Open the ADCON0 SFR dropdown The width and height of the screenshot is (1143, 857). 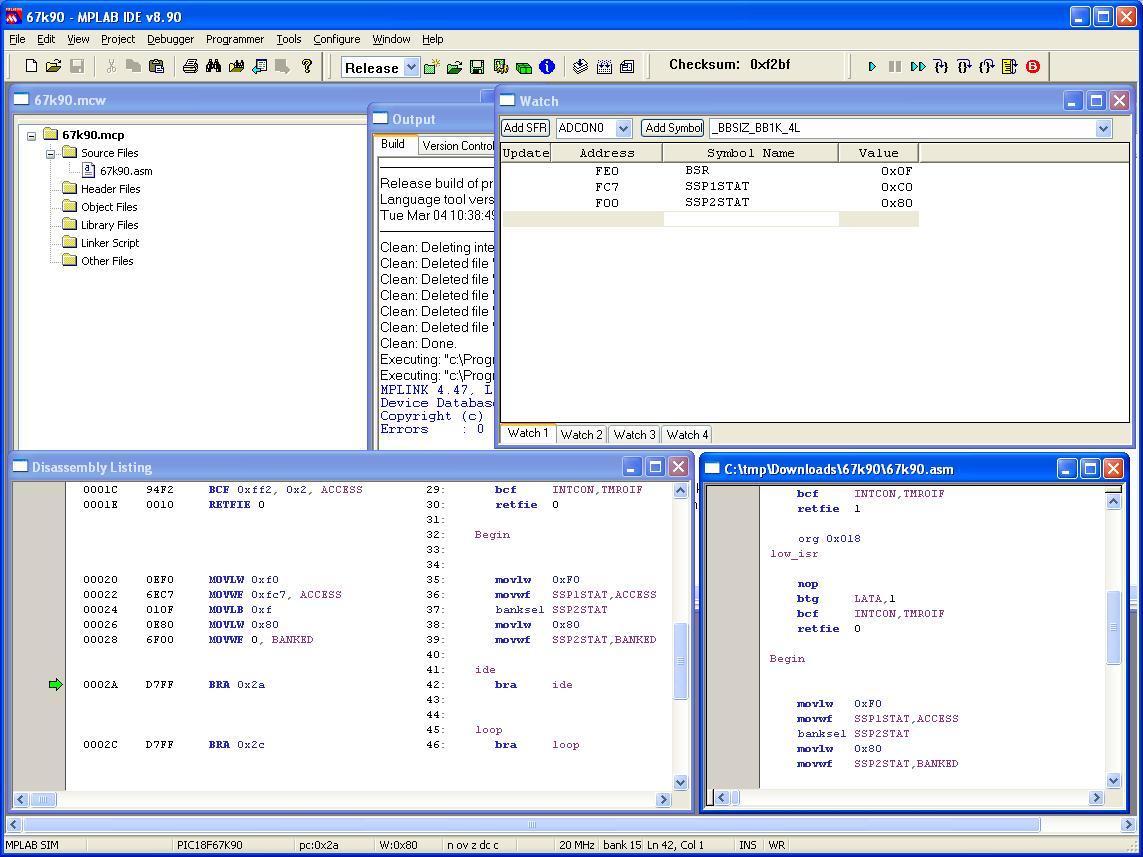(623, 128)
